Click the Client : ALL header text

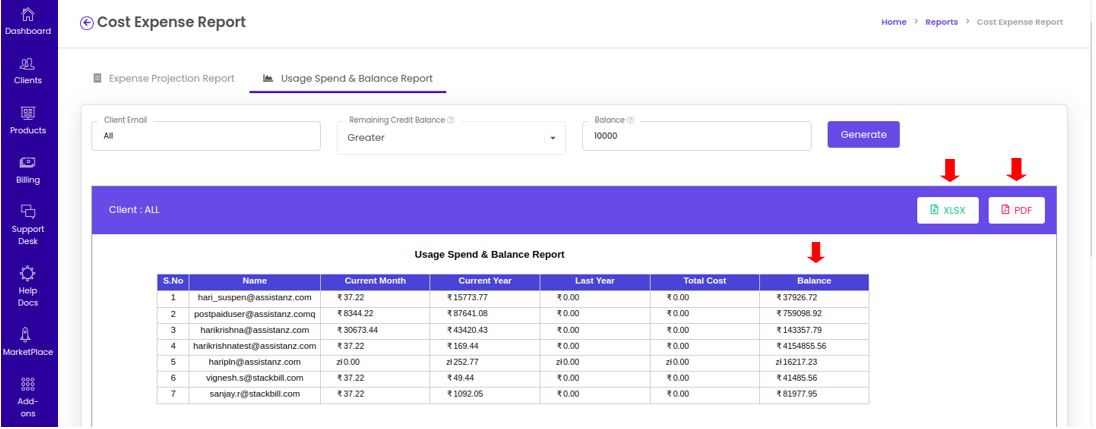[x=134, y=210]
